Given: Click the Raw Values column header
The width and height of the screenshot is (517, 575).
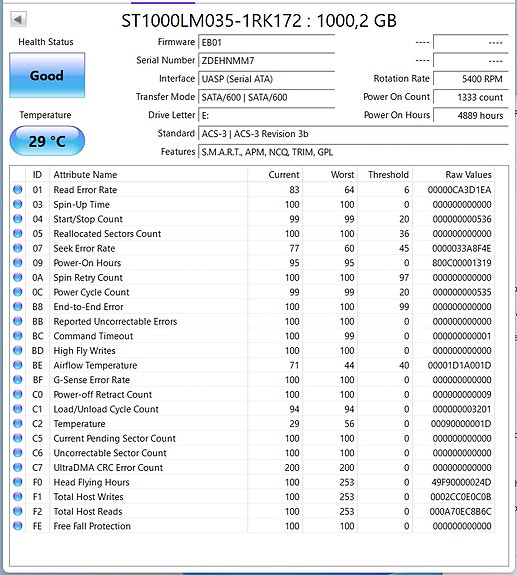Looking at the screenshot, I should click(x=454, y=175).
